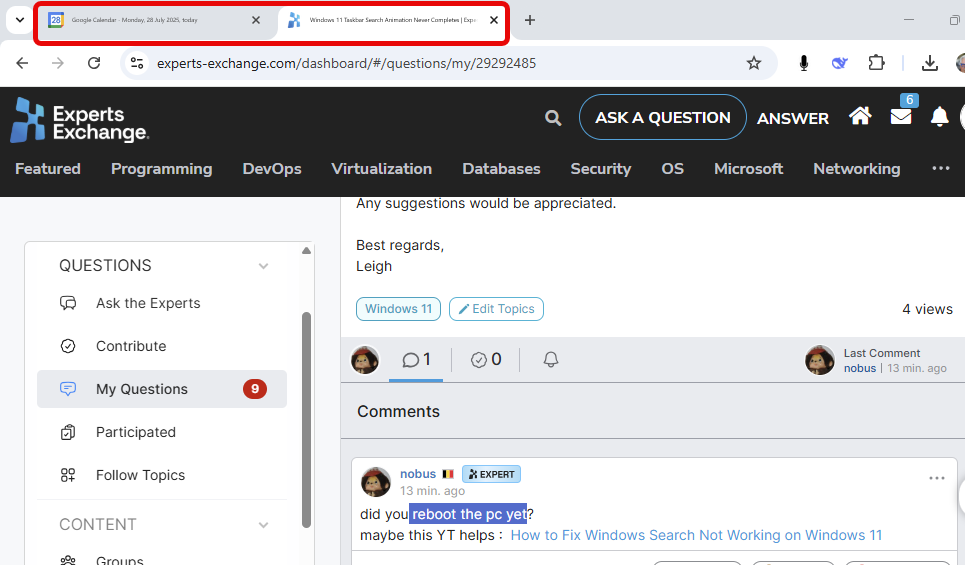Image resolution: width=965 pixels, height=565 pixels.
Task: Open the Featured menu
Action: [x=48, y=169]
